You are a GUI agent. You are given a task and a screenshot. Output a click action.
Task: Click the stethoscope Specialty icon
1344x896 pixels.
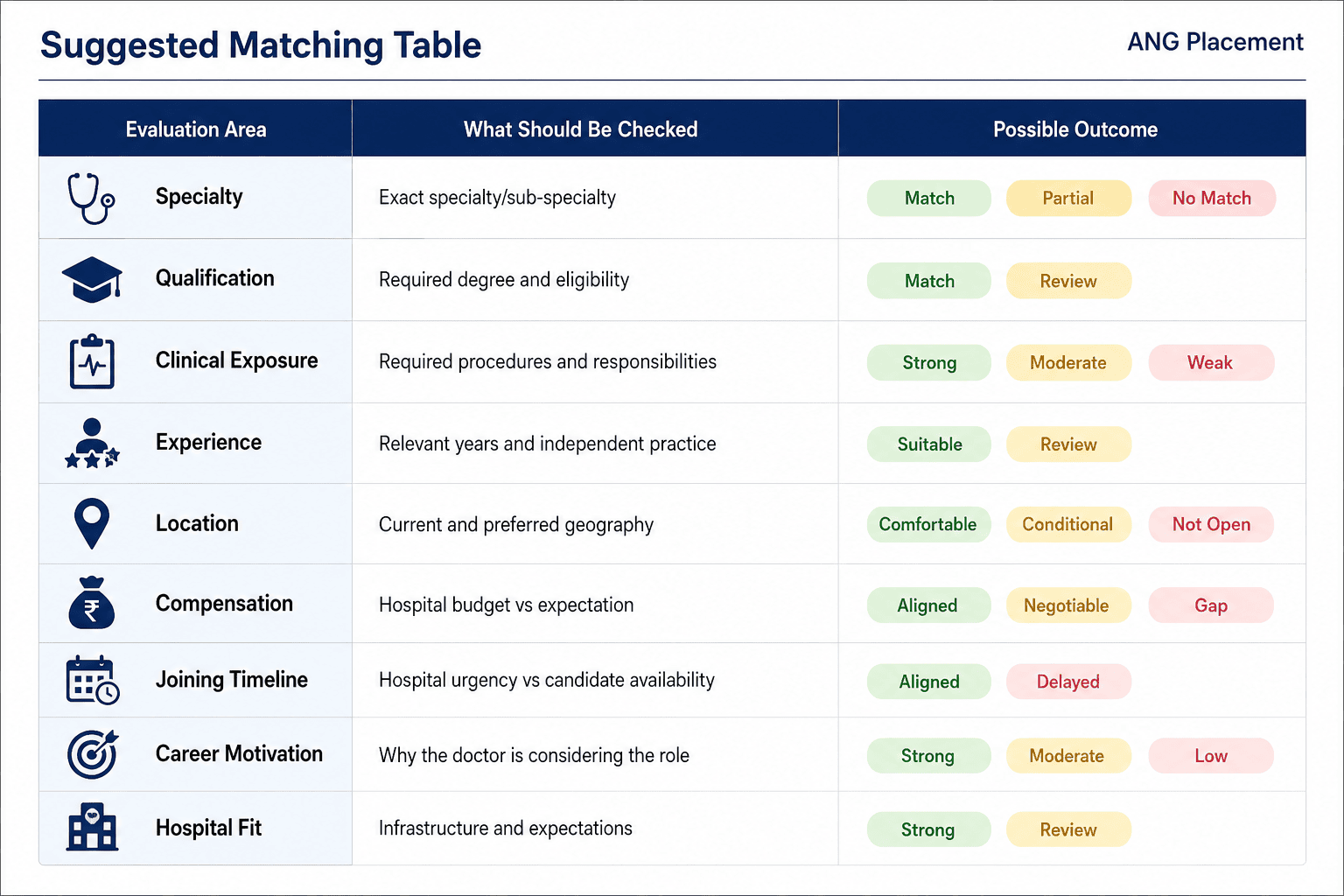click(91, 198)
